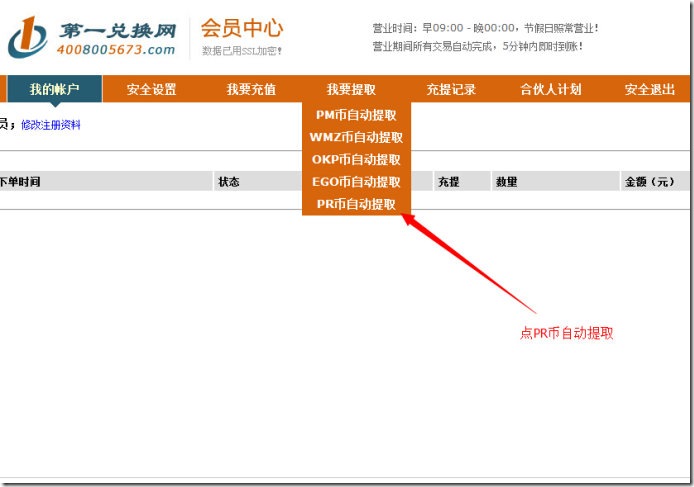The height and width of the screenshot is (487, 694).
Task: Choose PR币自动提取 at the bottom of the dropdown
Action: coord(356,204)
